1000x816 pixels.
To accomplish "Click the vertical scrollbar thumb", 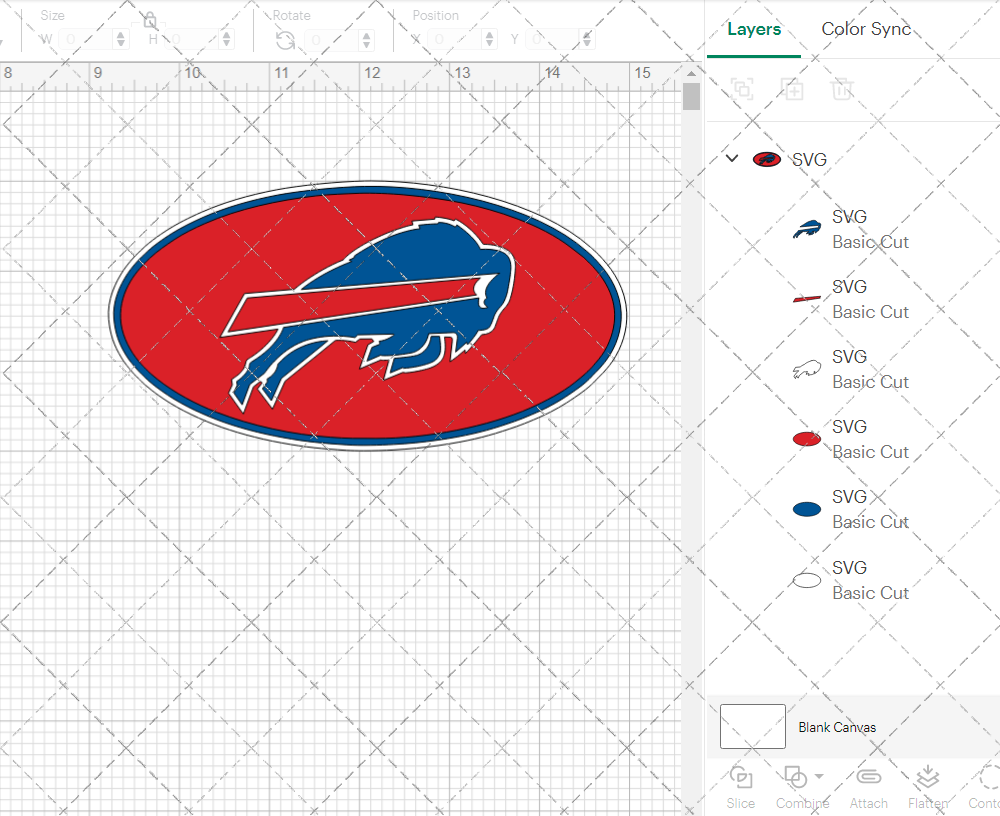I will coord(691,97).
